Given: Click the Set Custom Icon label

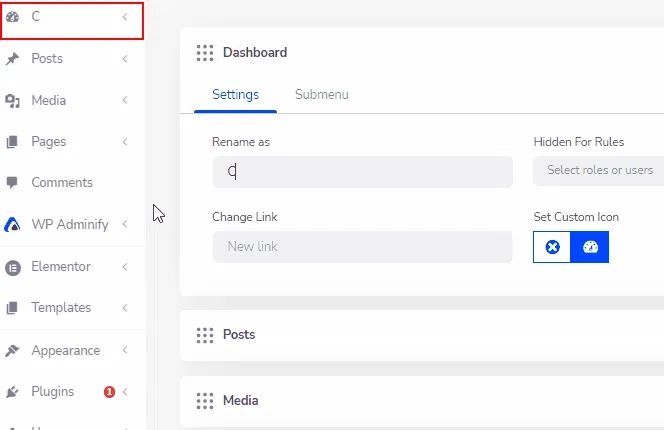Looking at the screenshot, I should pos(576,217).
